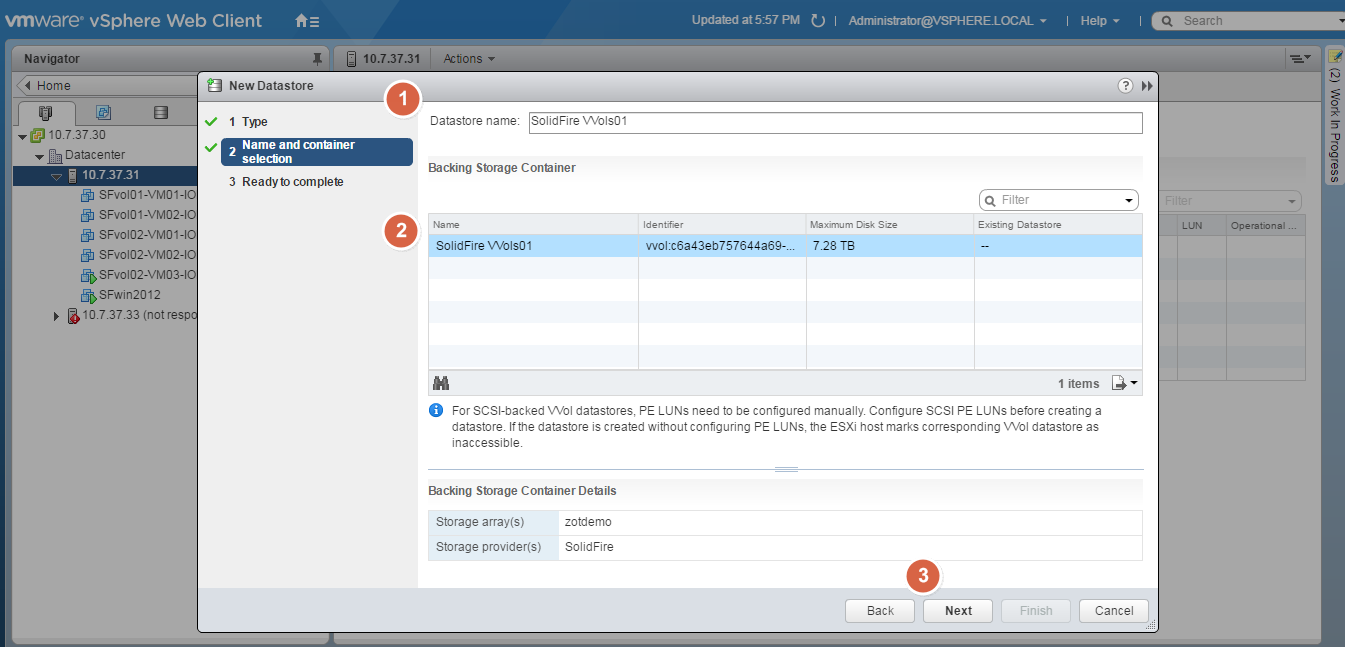1345x647 pixels.
Task: Sort by Maximum Disk Size column
Action: pos(890,225)
